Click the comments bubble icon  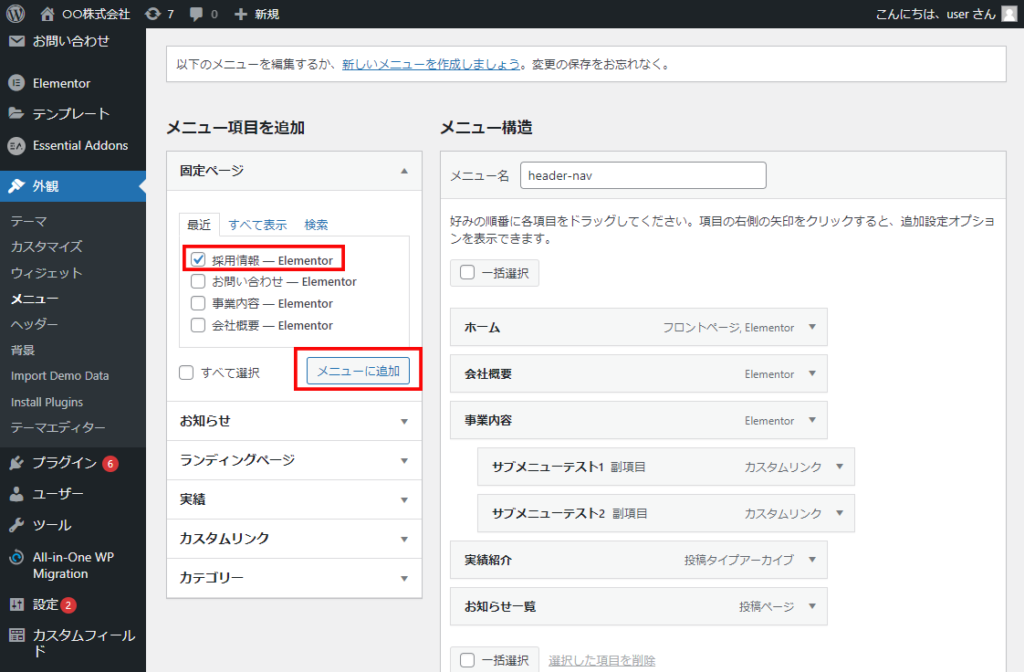click(195, 14)
